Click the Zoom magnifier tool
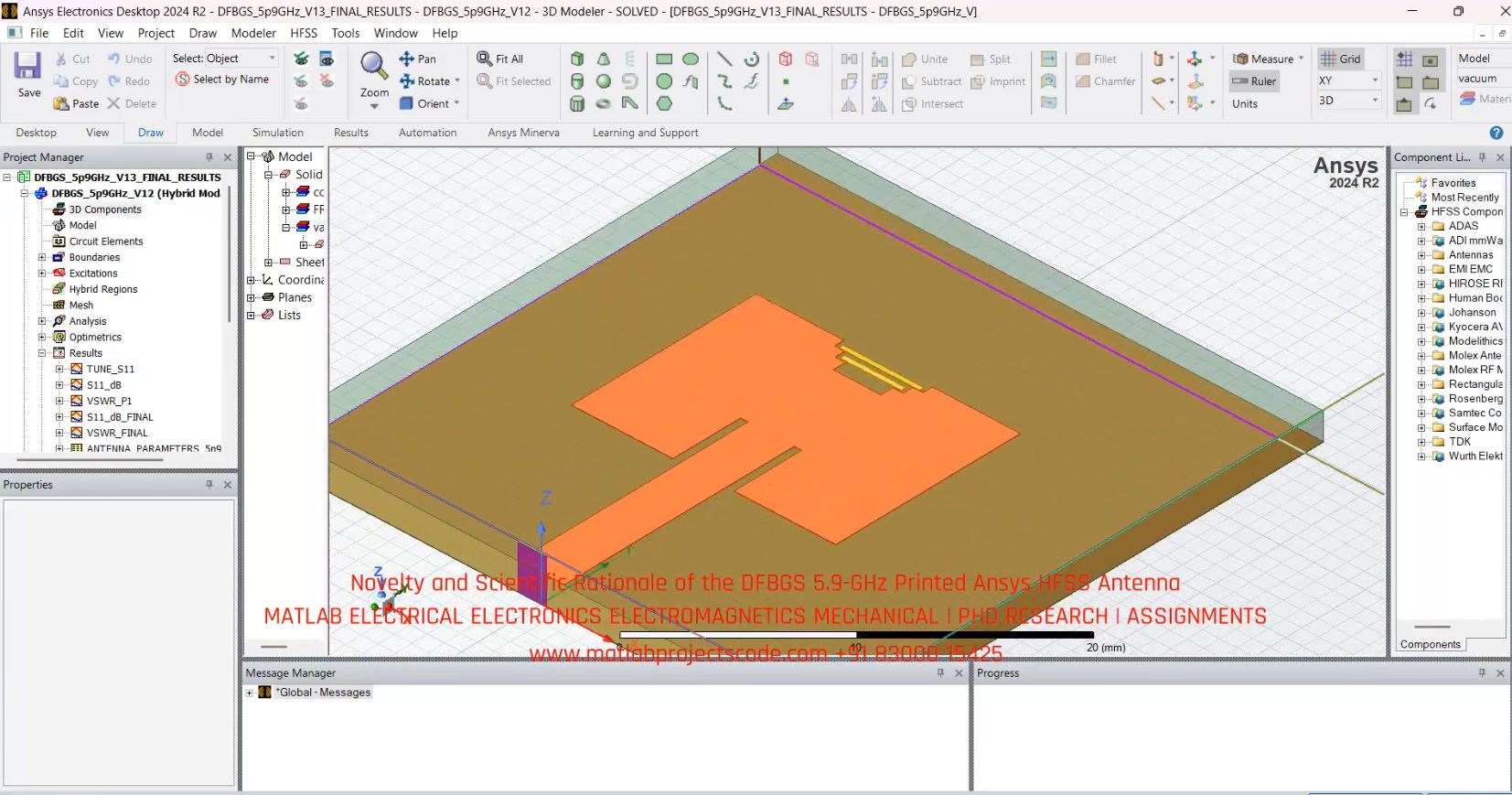The height and width of the screenshot is (795, 1512). 373,66
